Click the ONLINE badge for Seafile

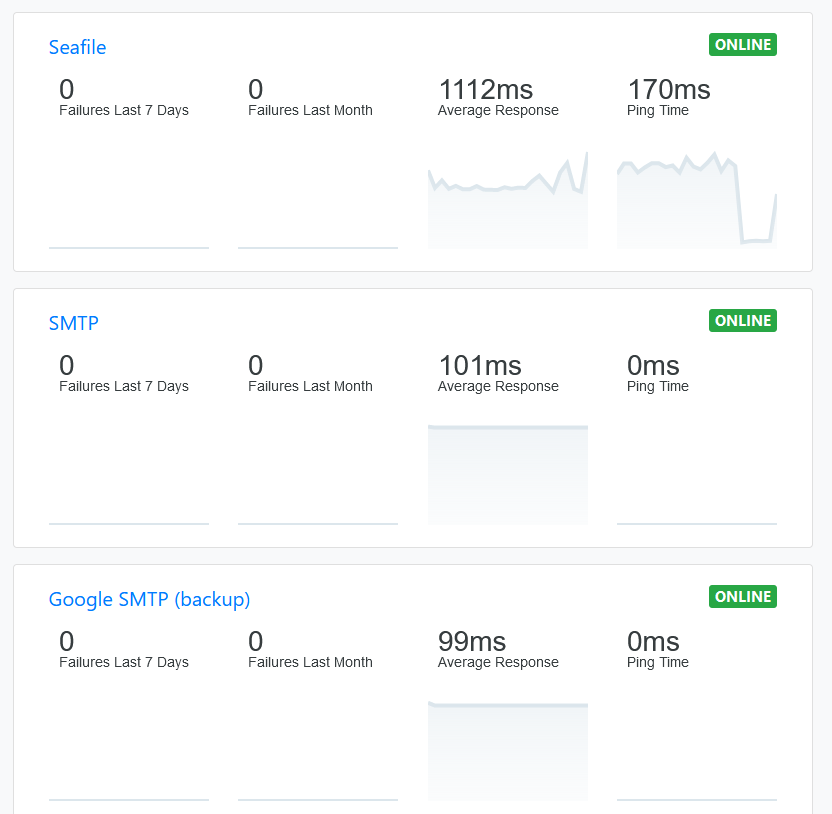click(742, 44)
